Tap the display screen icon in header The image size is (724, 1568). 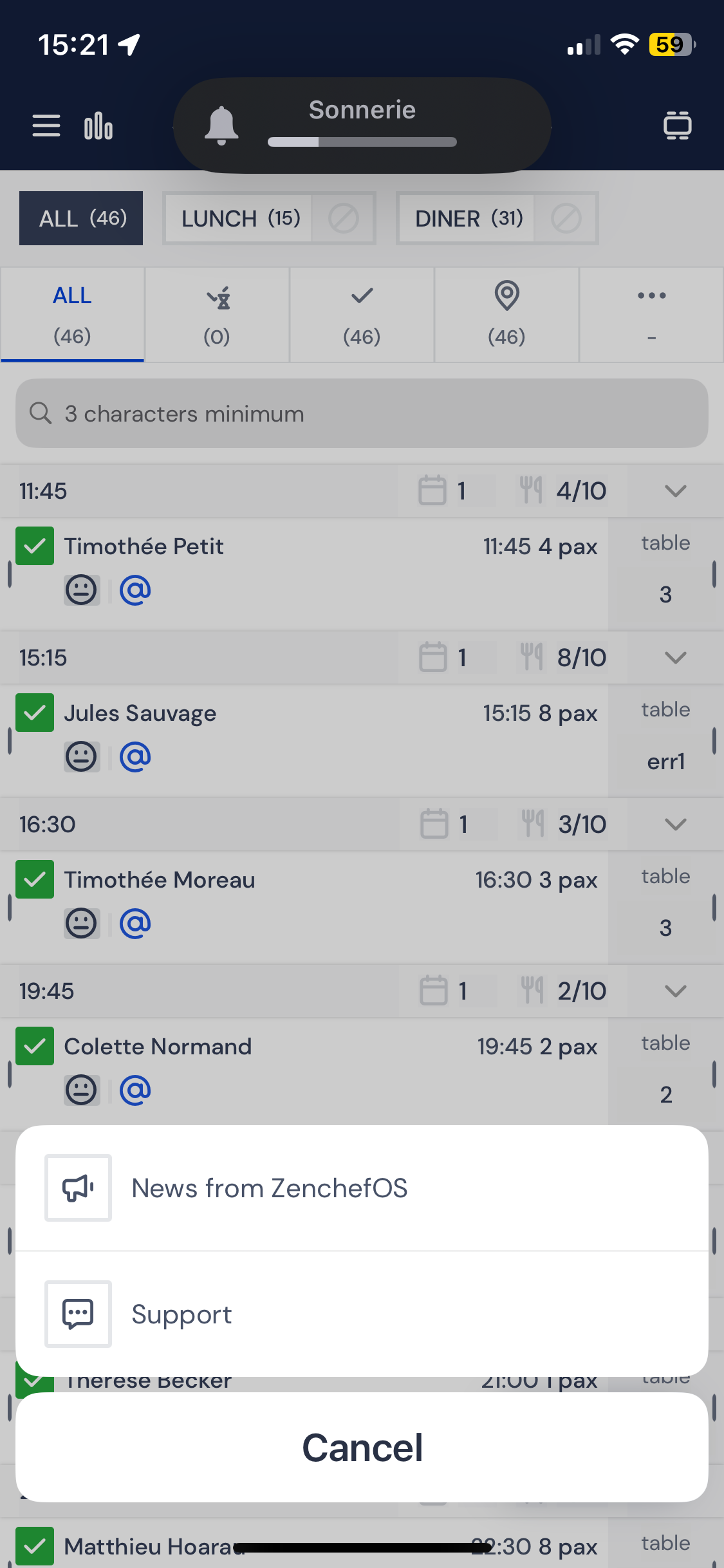(677, 126)
